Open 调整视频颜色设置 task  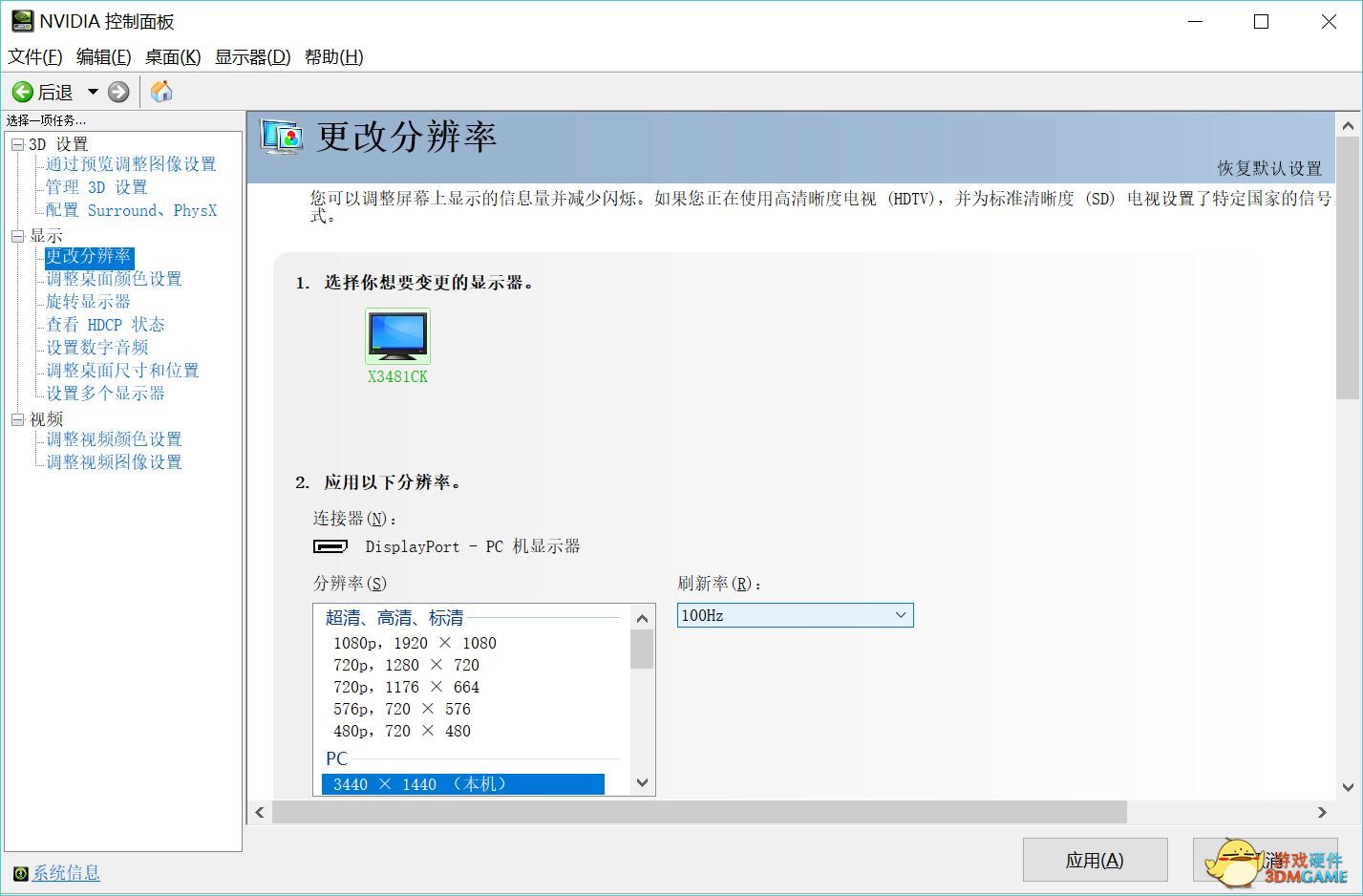[114, 439]
